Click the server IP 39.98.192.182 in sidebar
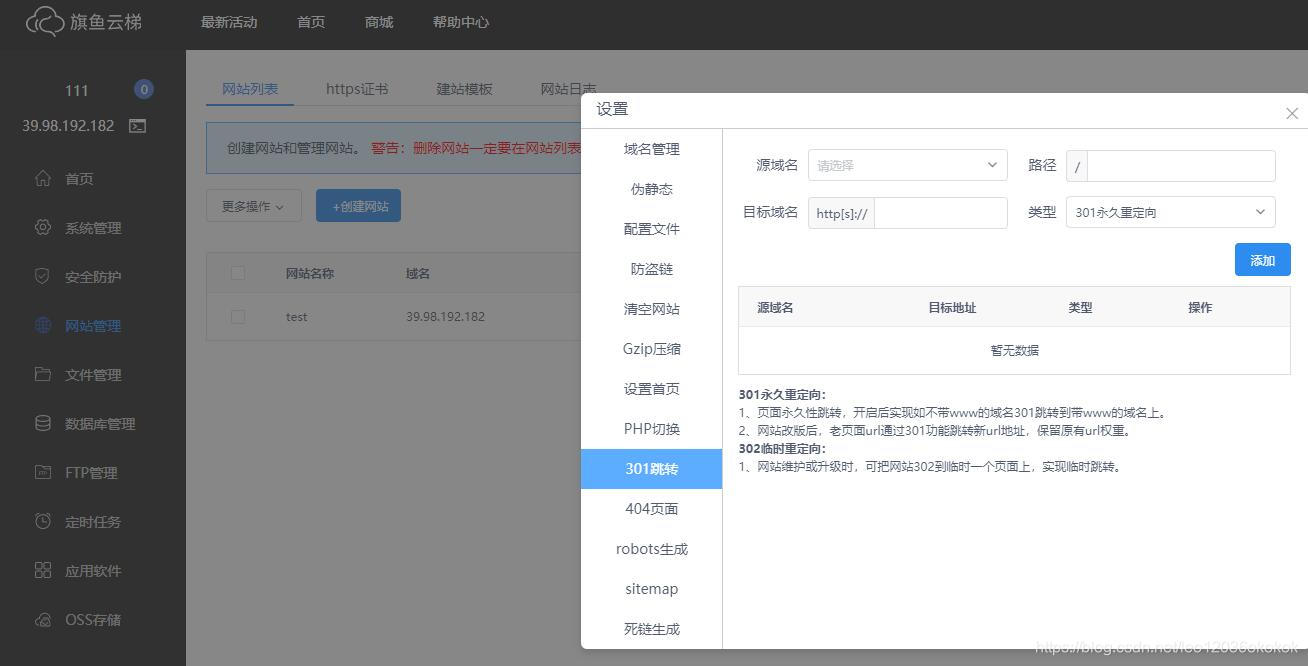The width and height of the screenshot is (1308, 666). pyautogui.click(x=68, y=126)
